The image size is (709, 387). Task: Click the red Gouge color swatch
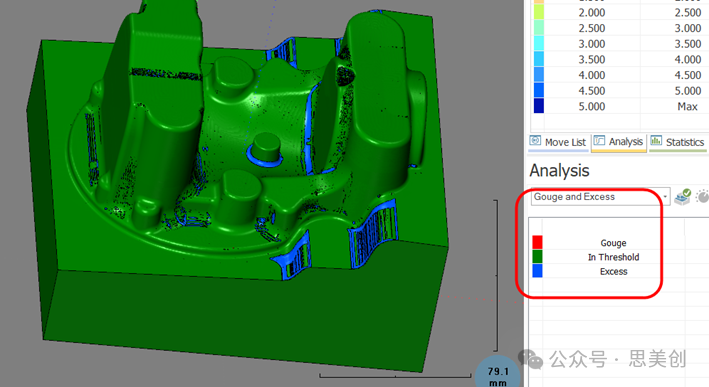[537, 242]
